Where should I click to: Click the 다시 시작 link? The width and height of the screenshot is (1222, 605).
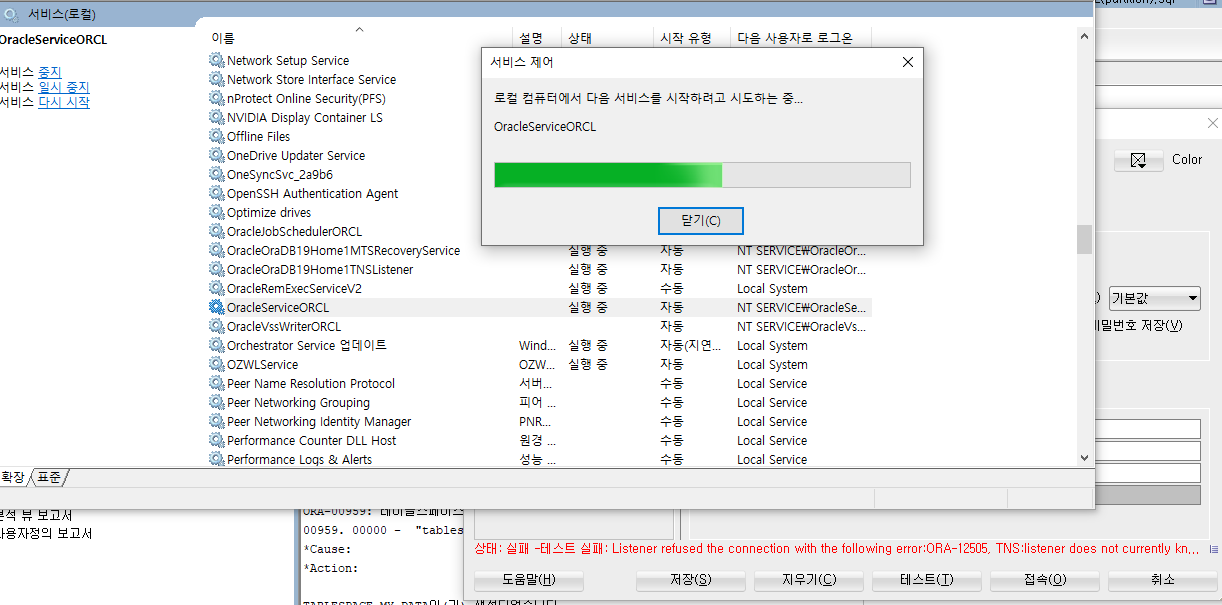63,102
